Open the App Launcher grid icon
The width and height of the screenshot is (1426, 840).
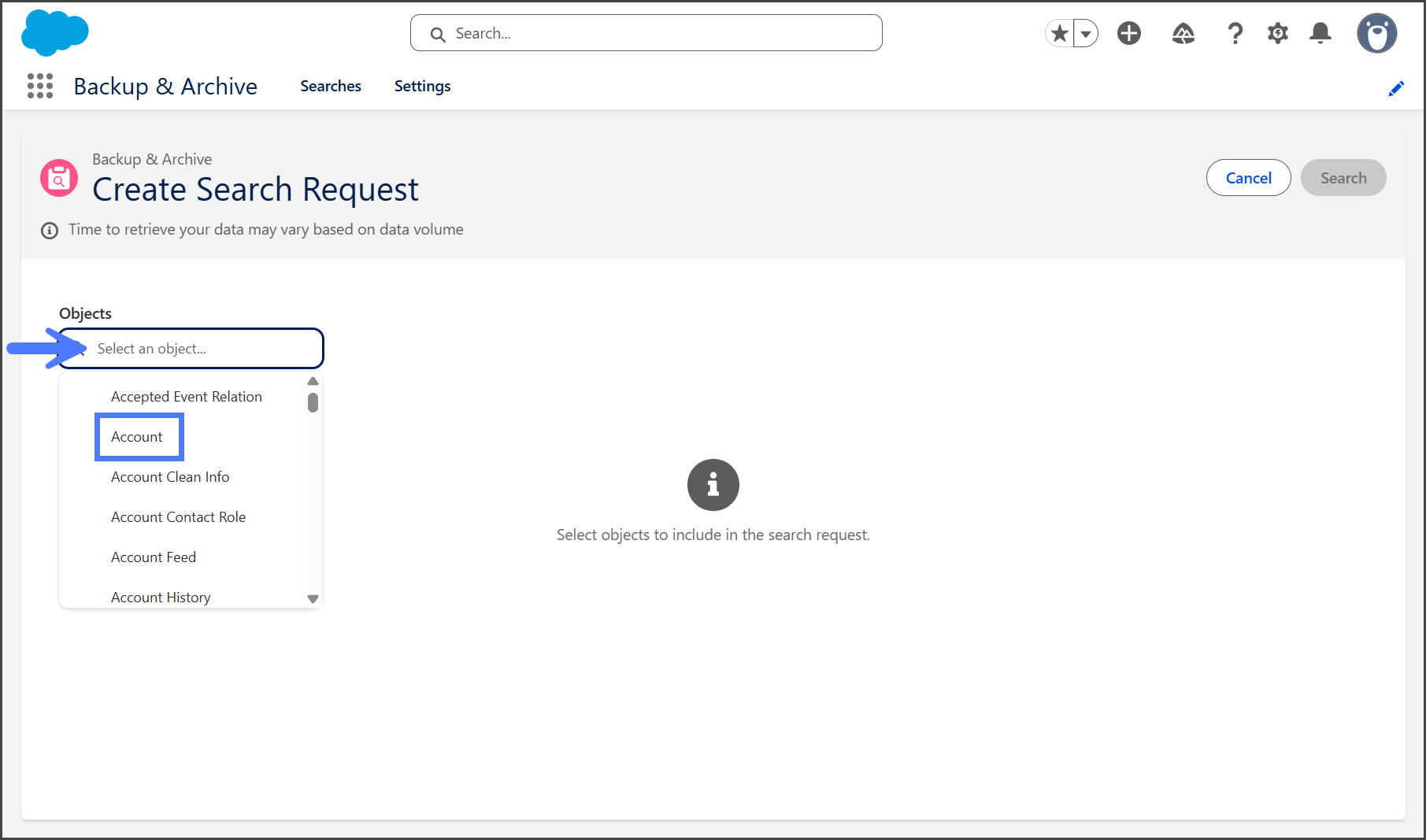(x=40, y=86)
